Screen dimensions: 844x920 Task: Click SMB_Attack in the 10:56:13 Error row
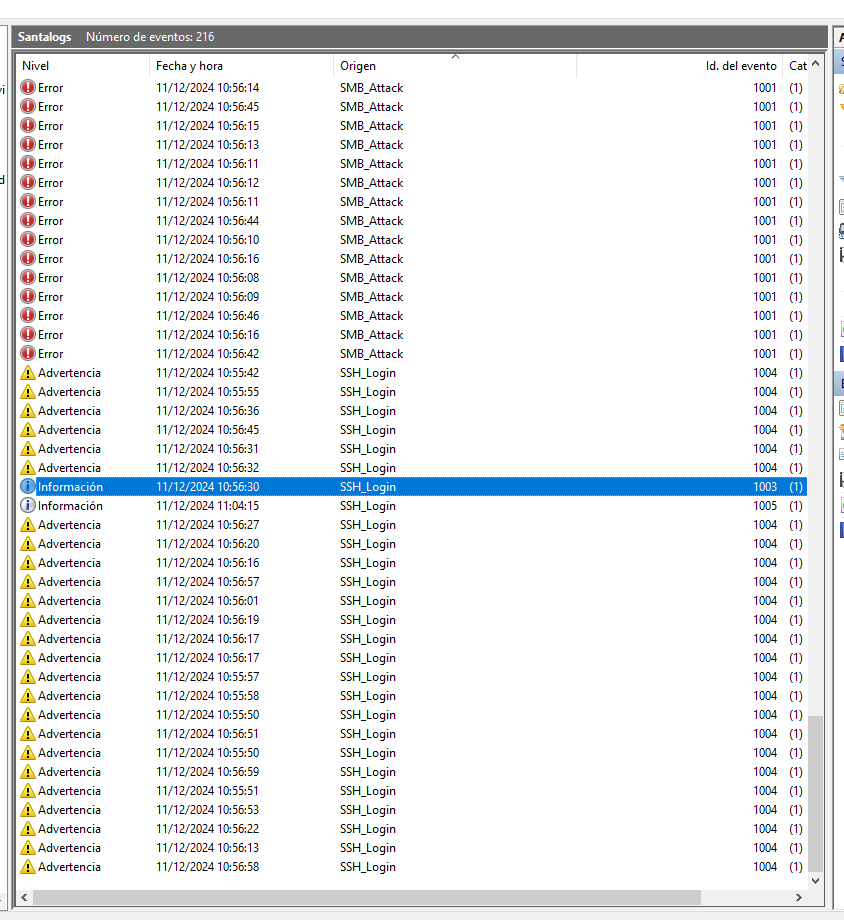pyautogui.click(x=372, y=145)
